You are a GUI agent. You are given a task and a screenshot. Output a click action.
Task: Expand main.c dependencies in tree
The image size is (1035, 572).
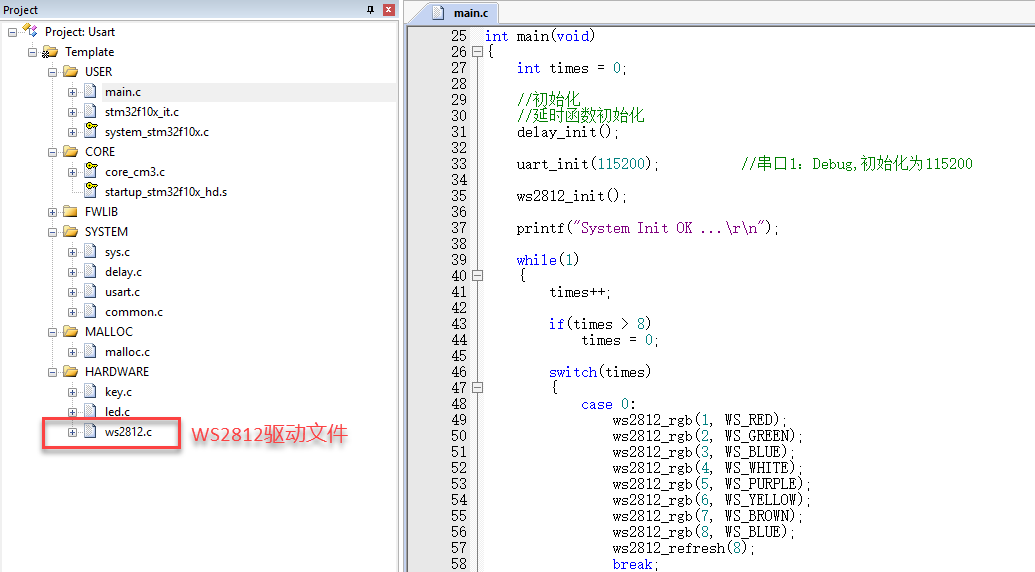pyautogui.click(x=73, y=92)
